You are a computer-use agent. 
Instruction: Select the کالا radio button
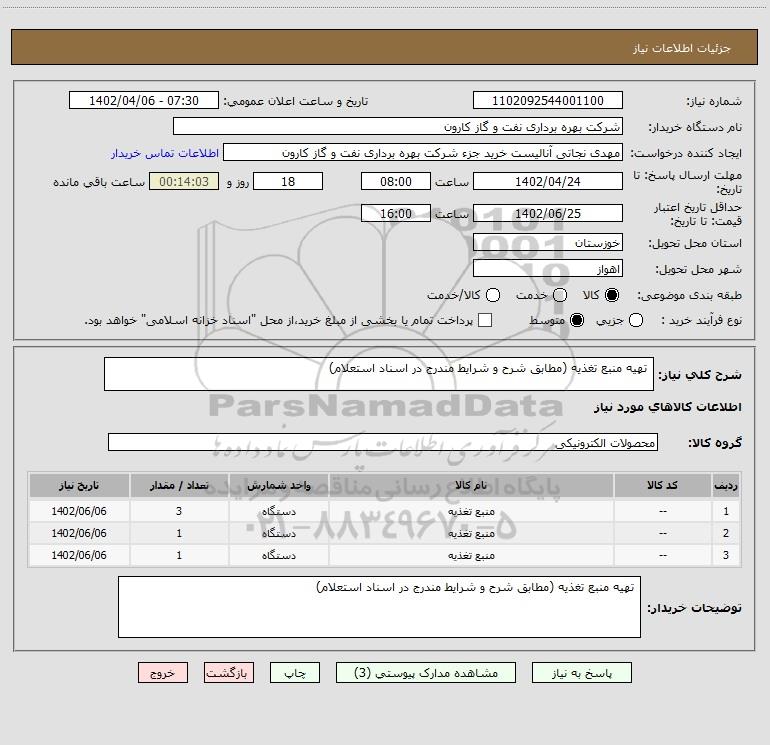tap(612, 295)
